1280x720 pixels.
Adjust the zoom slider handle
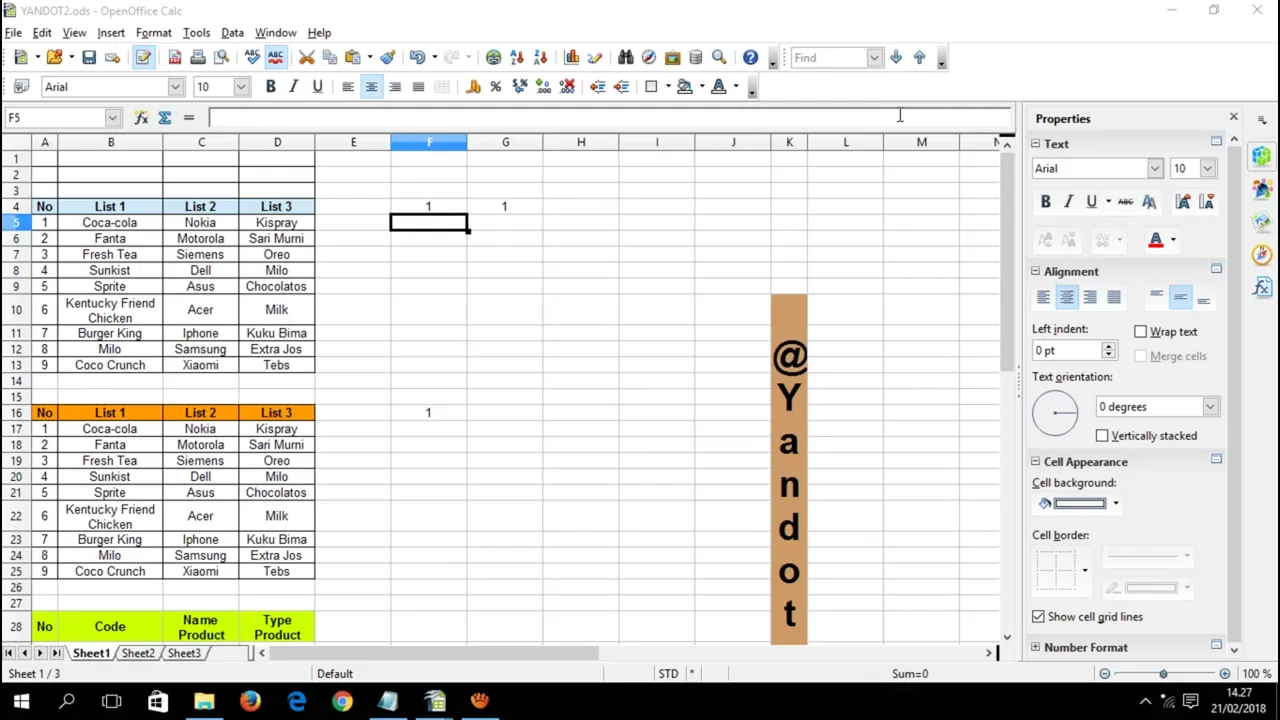pos(1163,674)
